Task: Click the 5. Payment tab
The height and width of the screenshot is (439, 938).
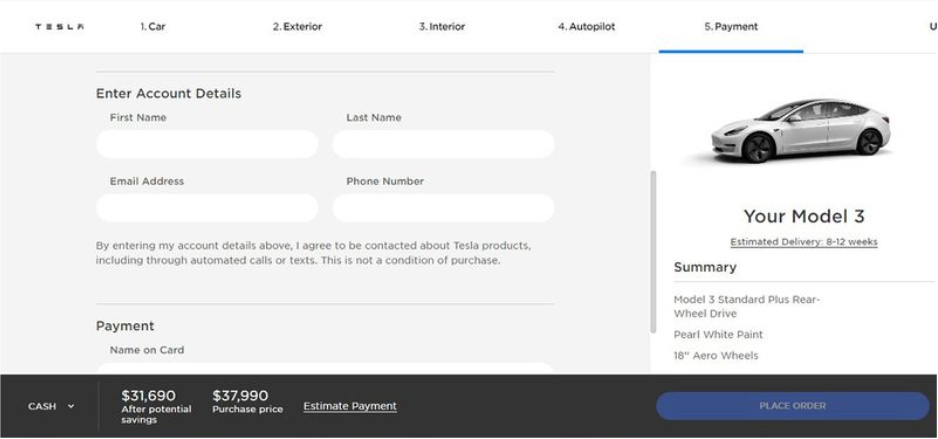Action: click(x=730, y=27)
